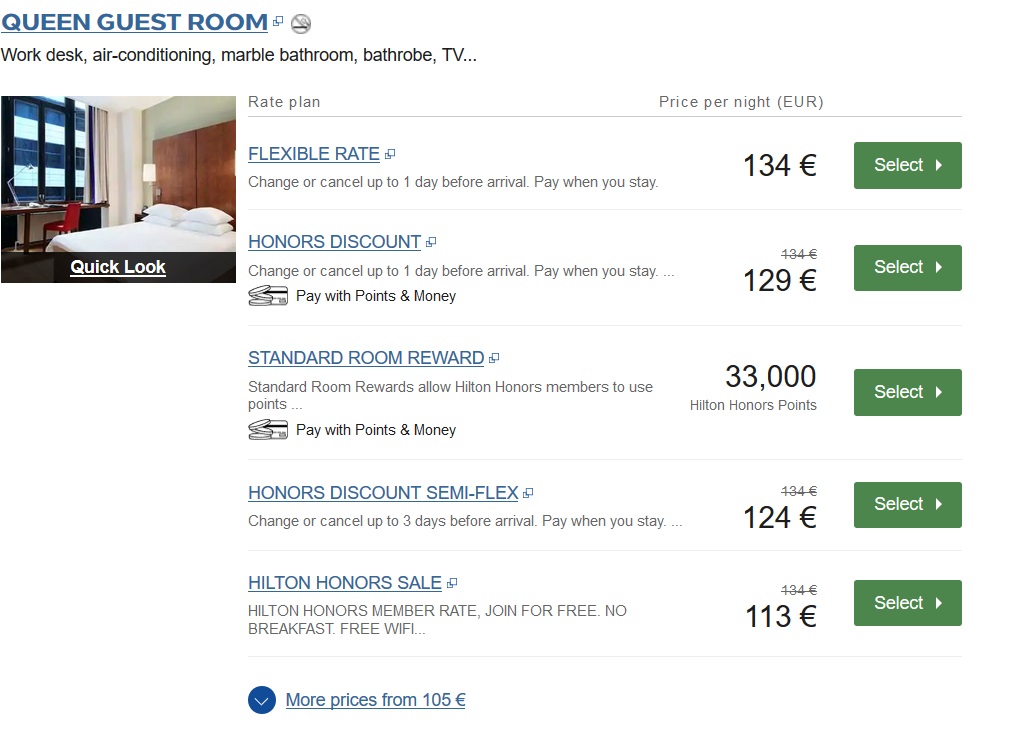The height and width of the screenshot is (734, 1032).
Task: Open the Queen Guest Room title link
Action: (134, 22)
